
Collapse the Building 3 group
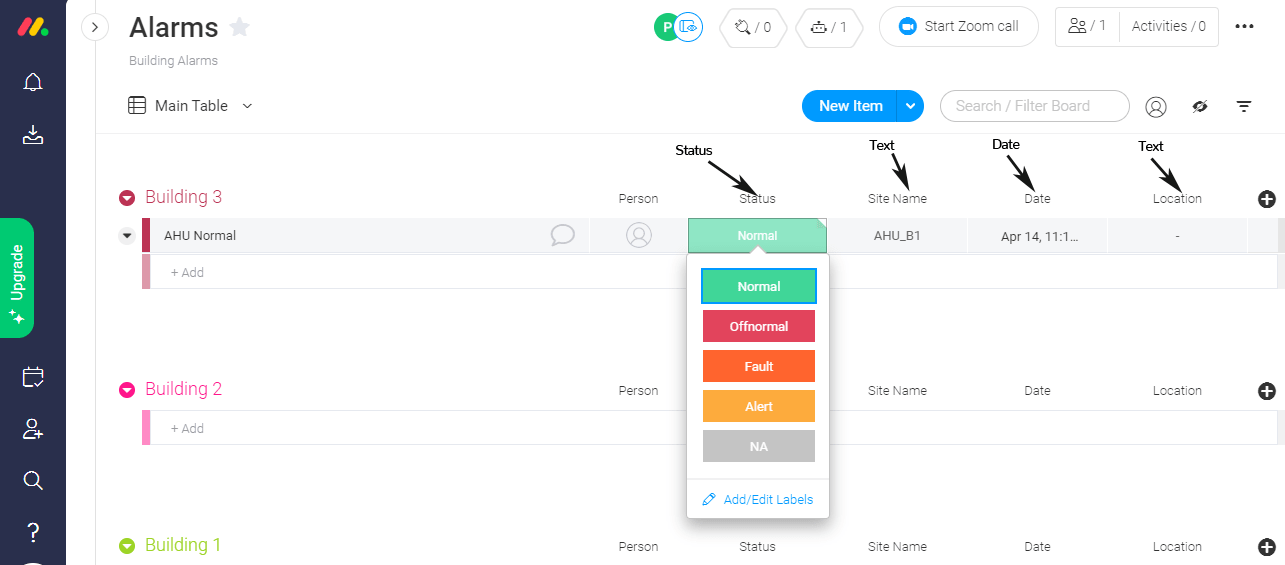coord(127,198)
